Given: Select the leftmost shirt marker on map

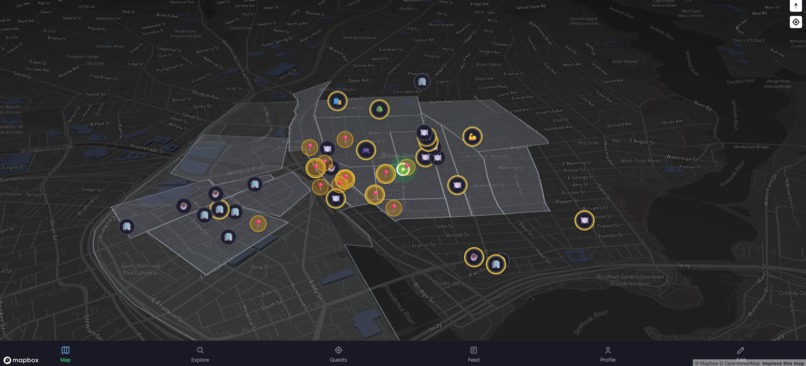Looking at the screenshot, I should point(126,226).
